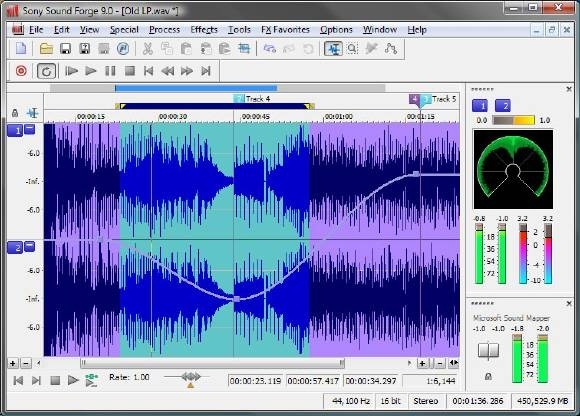This screenshot has width=580, height=416.
Task: Collapse channel 1 with its minus button
Action: point(30,129)
